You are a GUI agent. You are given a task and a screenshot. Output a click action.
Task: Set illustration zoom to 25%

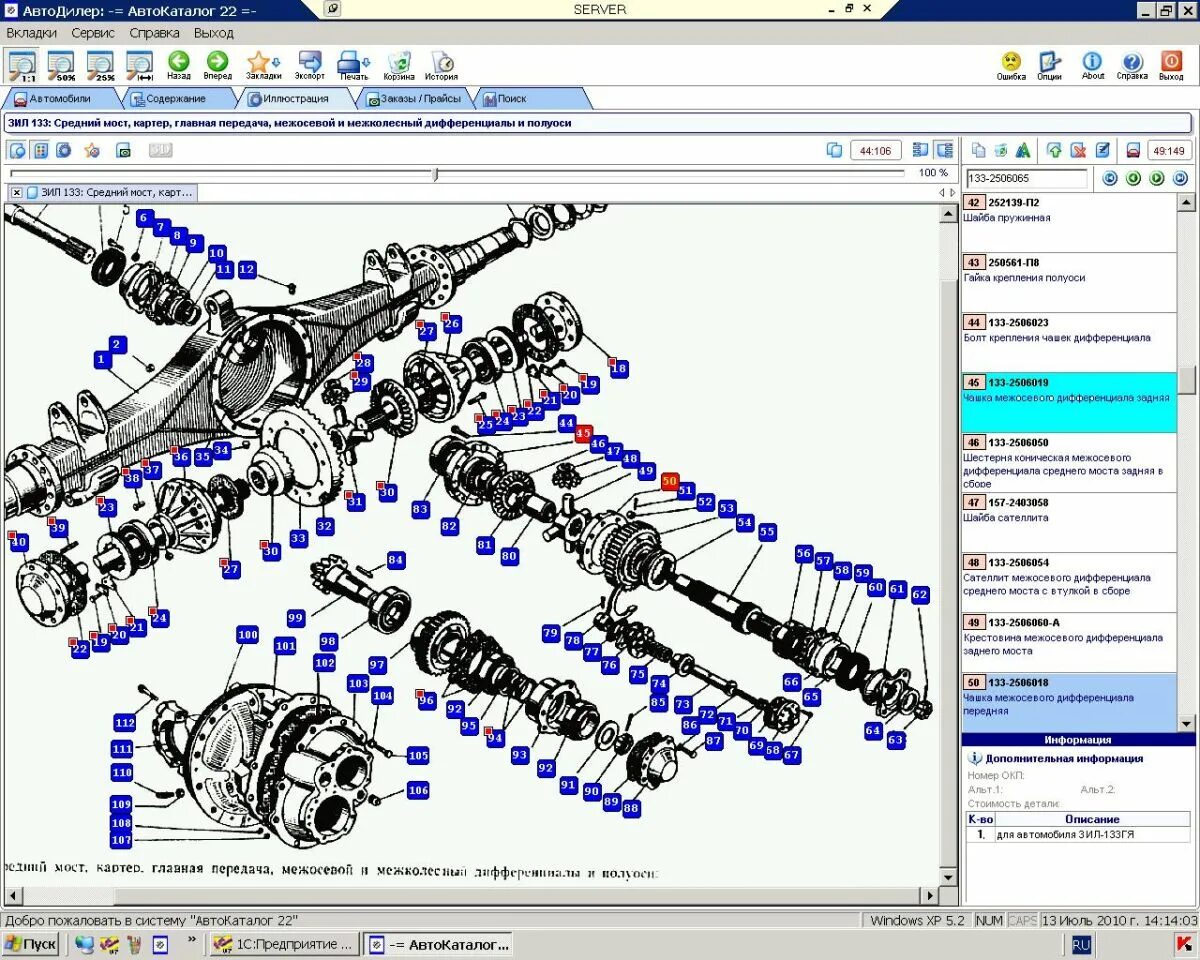pos(101,65)
